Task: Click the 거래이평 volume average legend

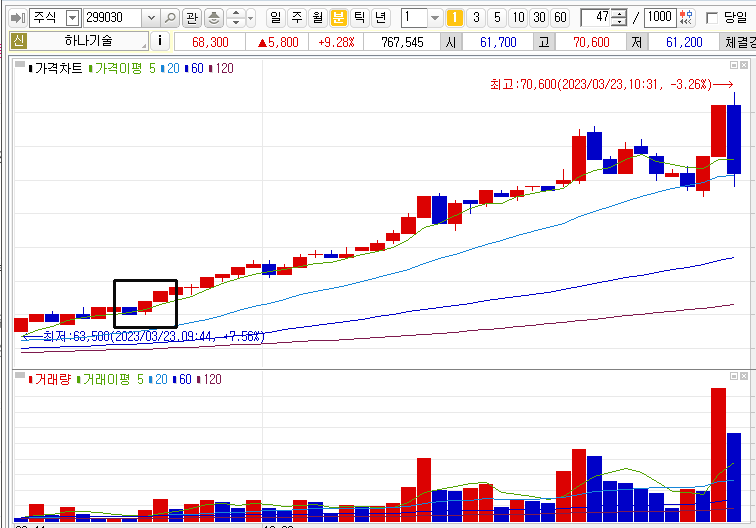Action: click(x=110, y=379)
